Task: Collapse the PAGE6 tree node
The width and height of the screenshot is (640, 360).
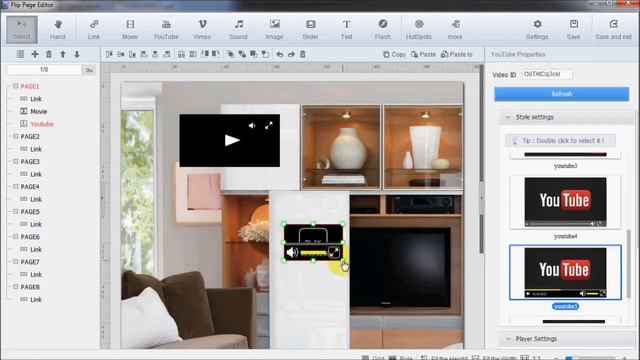Action: coord(16,237)
